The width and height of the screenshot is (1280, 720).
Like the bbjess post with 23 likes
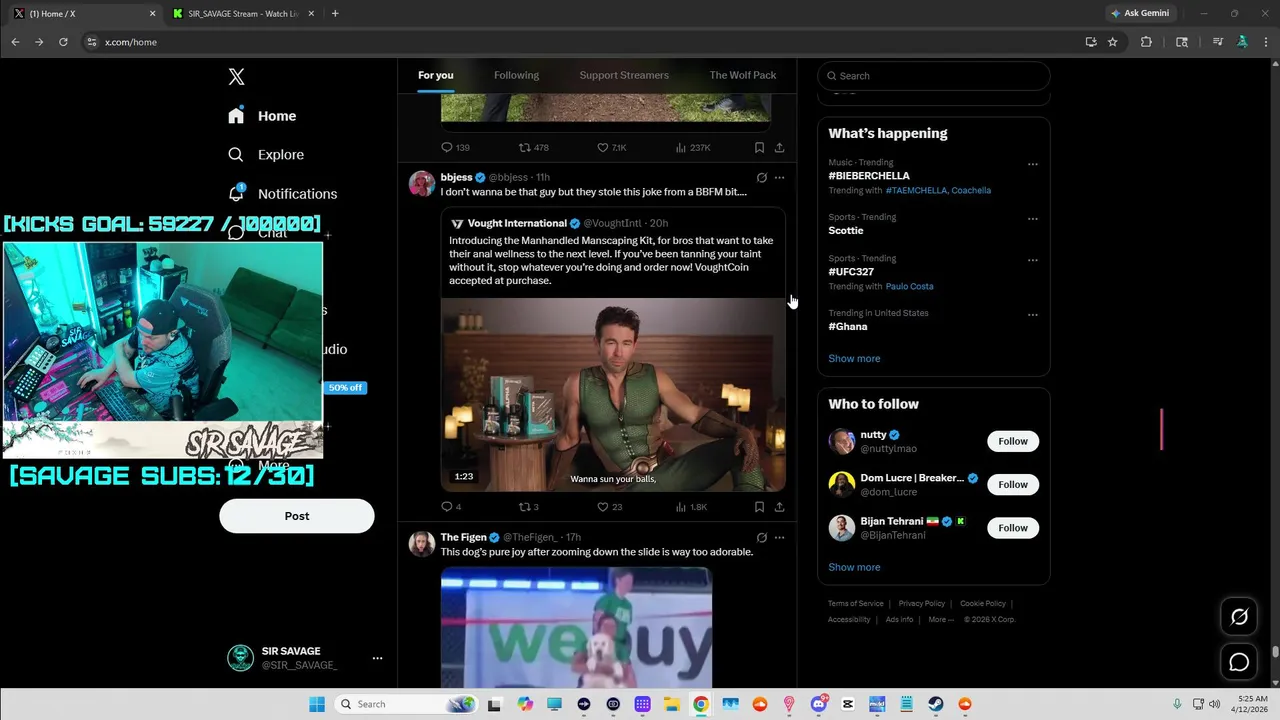tap(610, 507)
